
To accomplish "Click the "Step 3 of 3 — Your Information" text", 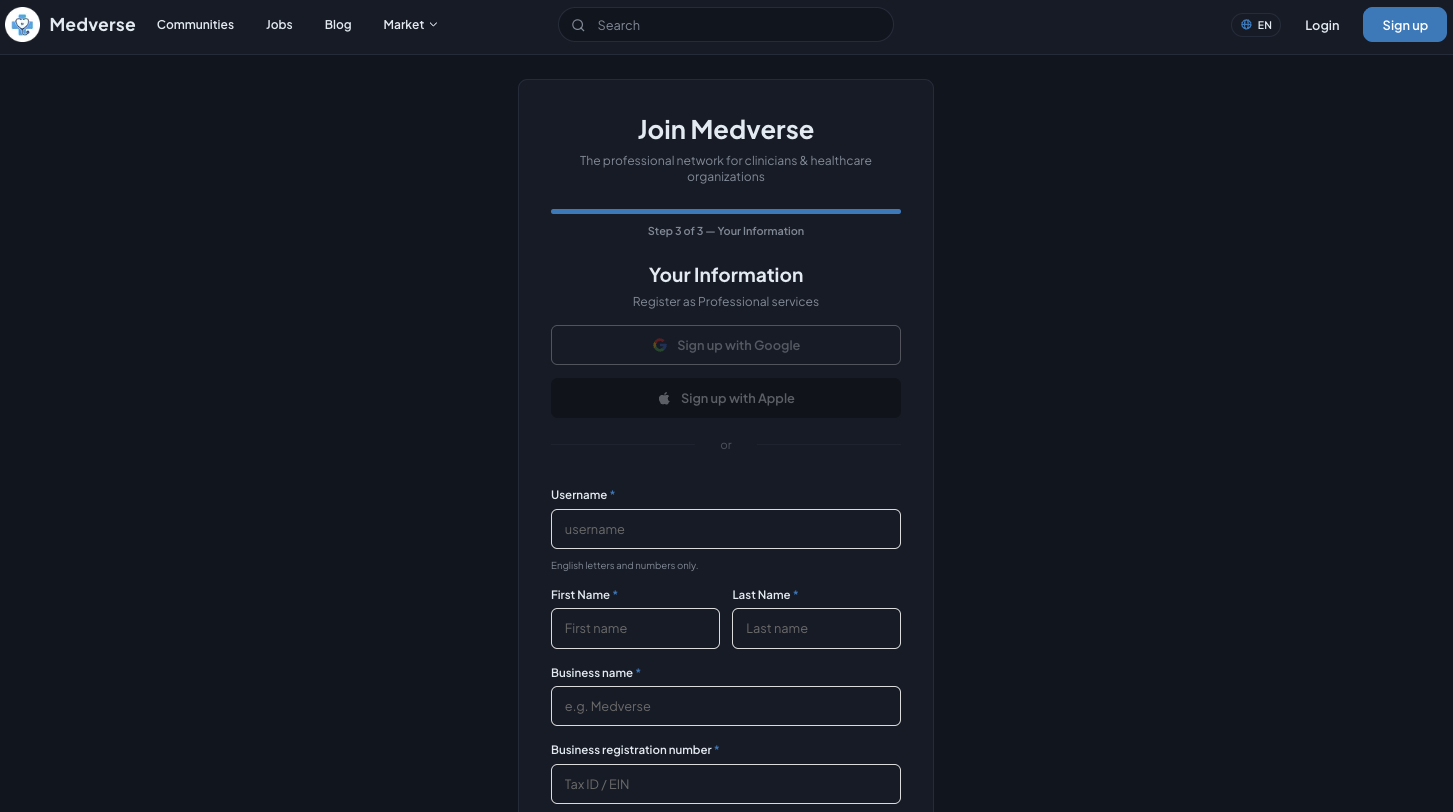I will (726, 231).
